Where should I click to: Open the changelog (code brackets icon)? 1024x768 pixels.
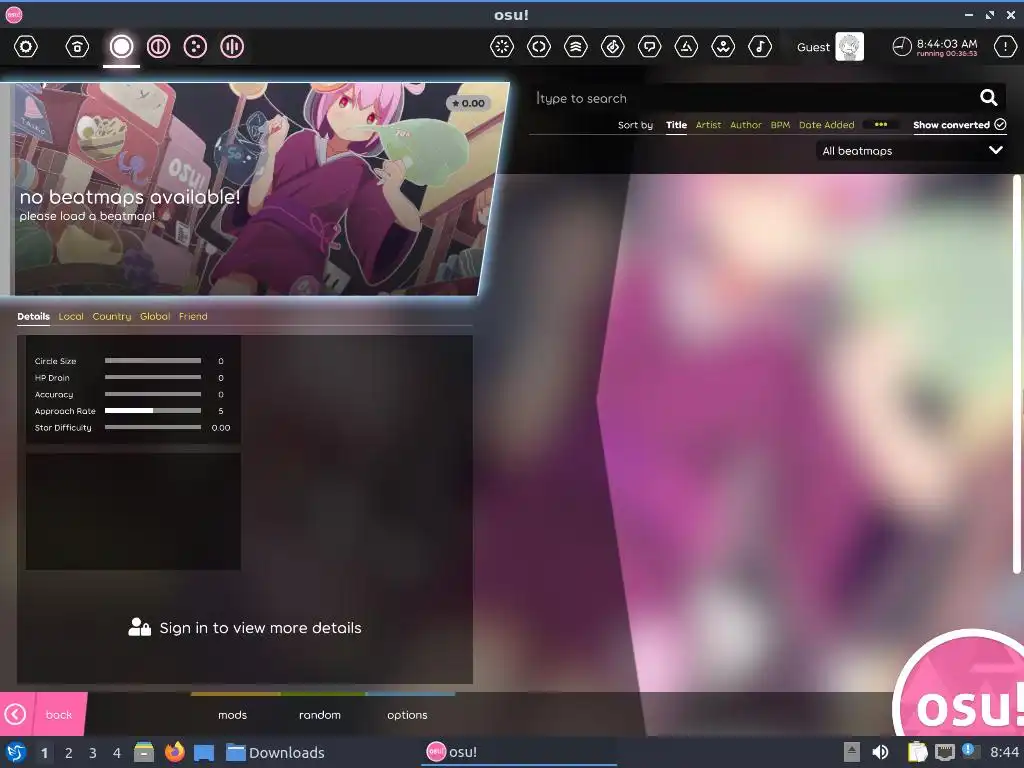coord(539,46)
